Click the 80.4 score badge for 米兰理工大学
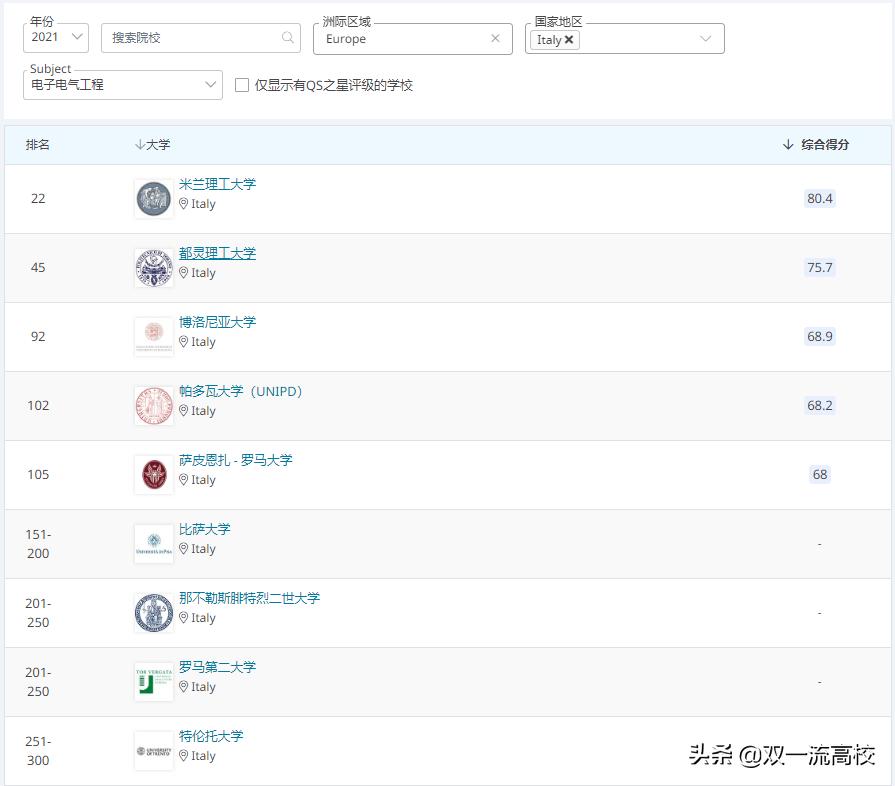The height and width of the screenshot is (786, 895). point(820,198)
